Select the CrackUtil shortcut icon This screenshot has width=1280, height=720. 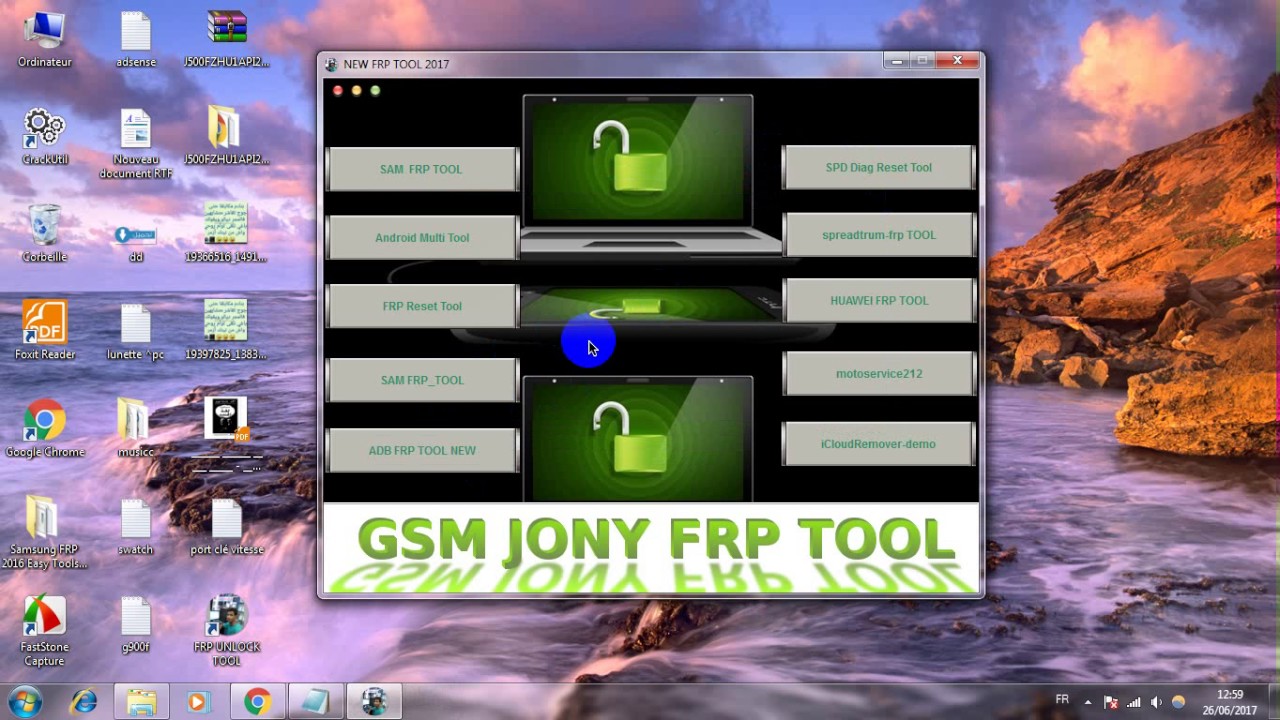tap(45, 137)
